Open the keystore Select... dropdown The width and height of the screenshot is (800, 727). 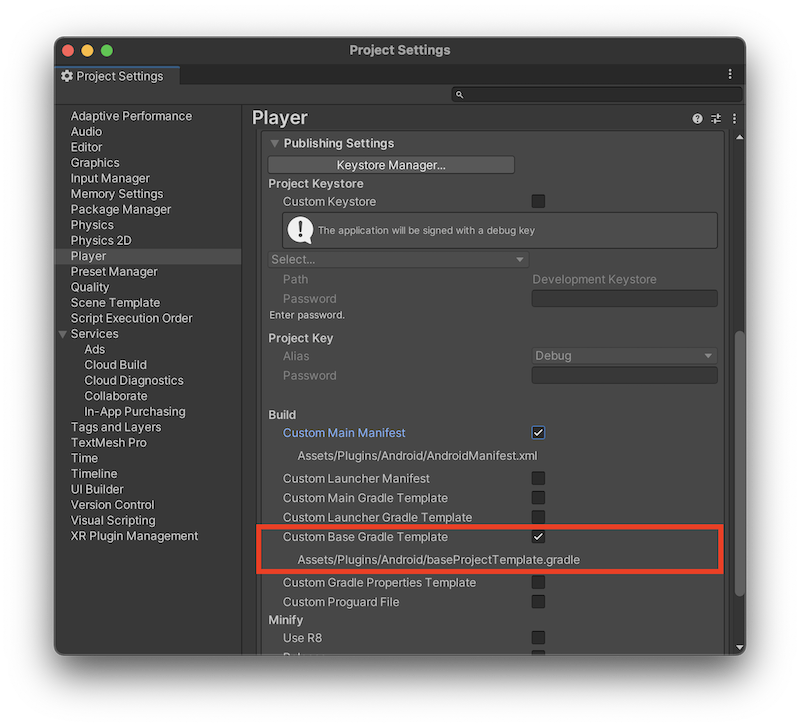[x=398, y=260]
